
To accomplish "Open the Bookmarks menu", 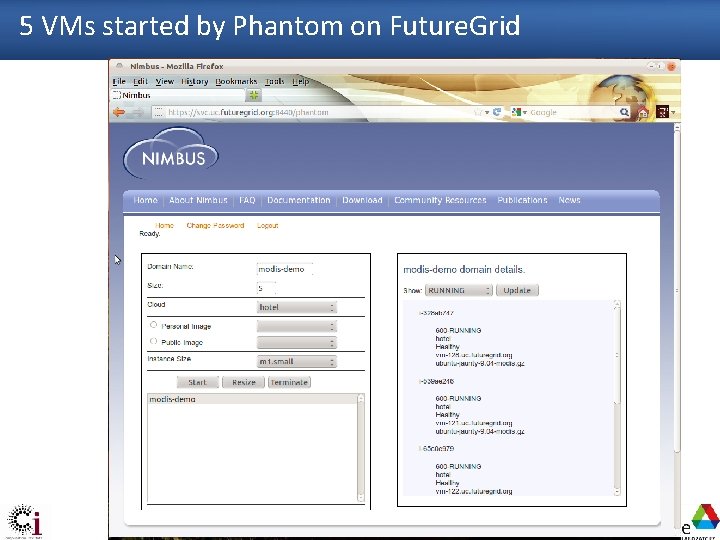I will 236,81.
